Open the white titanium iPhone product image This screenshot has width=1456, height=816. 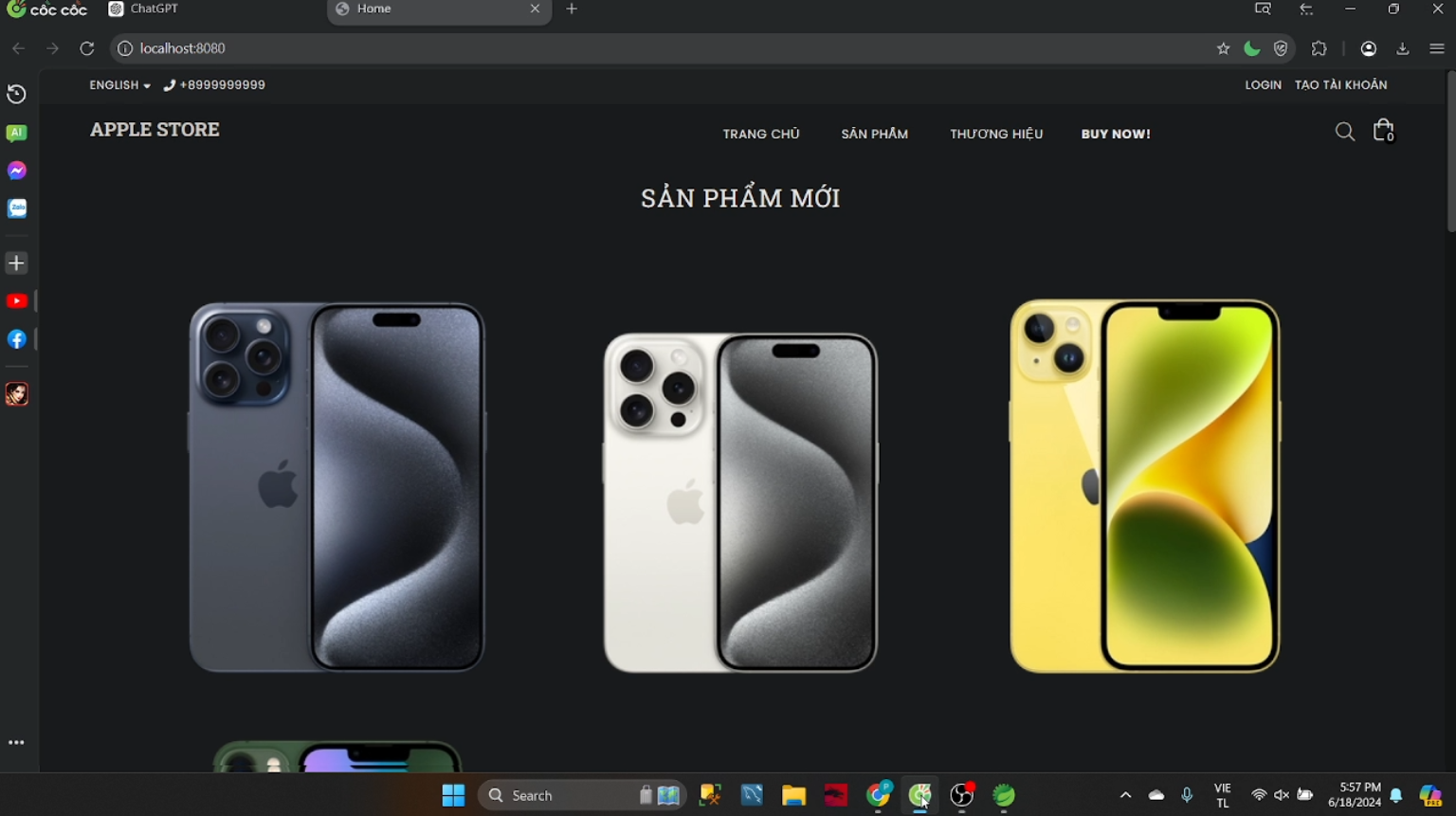(x=740, y=502)
